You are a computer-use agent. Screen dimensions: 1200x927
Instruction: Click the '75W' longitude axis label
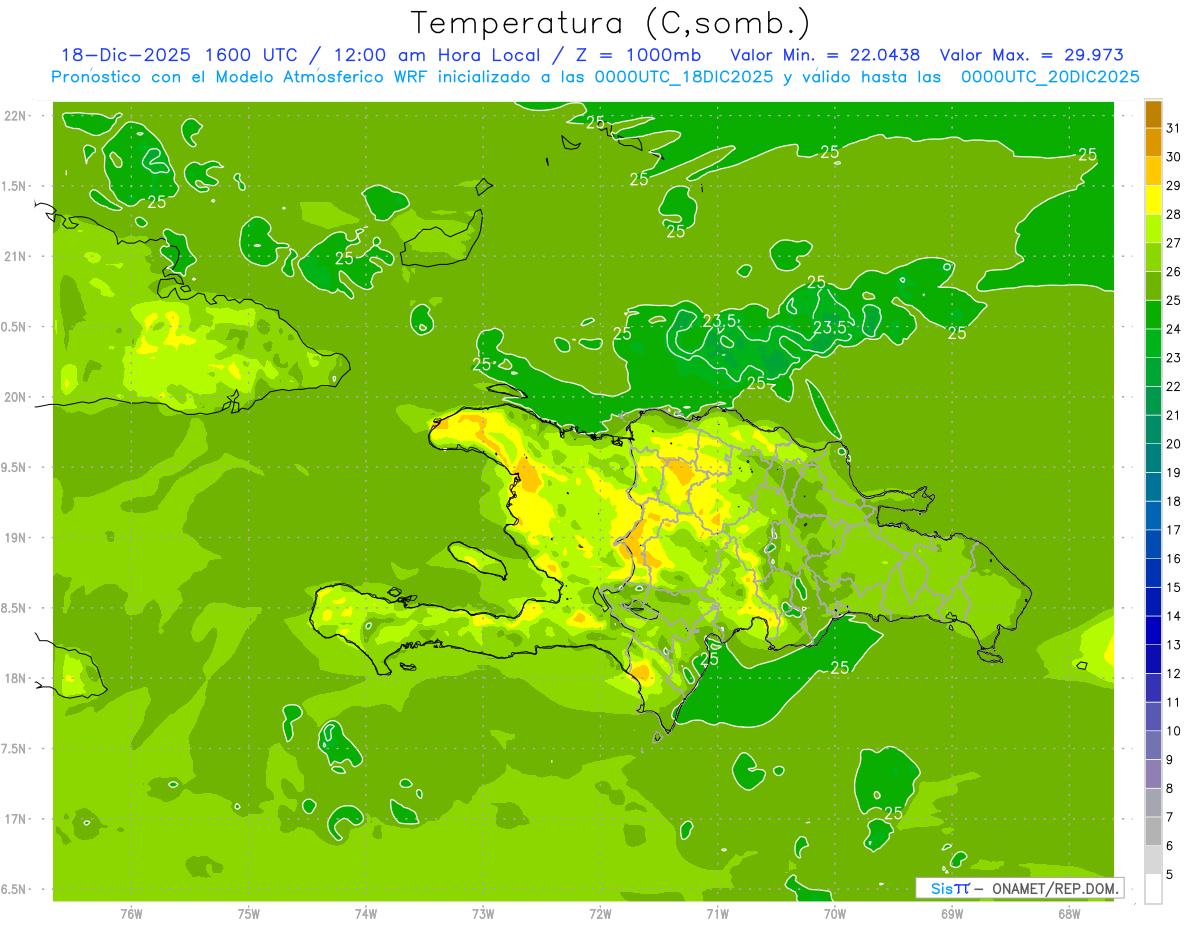pos(249,913)
